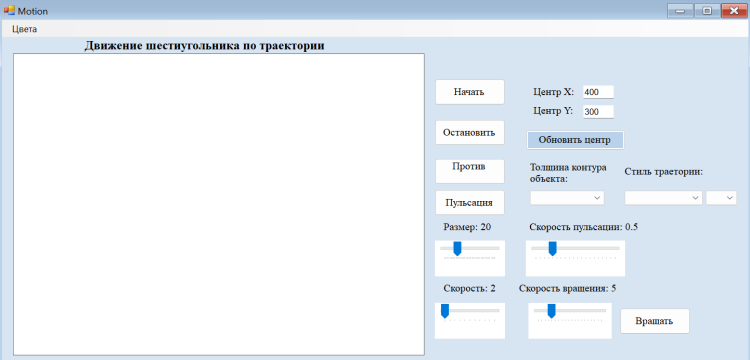This screenshot has width=750, height=360.
Task: Focus the Центр Y input field
Action: [x=598, y=111]
